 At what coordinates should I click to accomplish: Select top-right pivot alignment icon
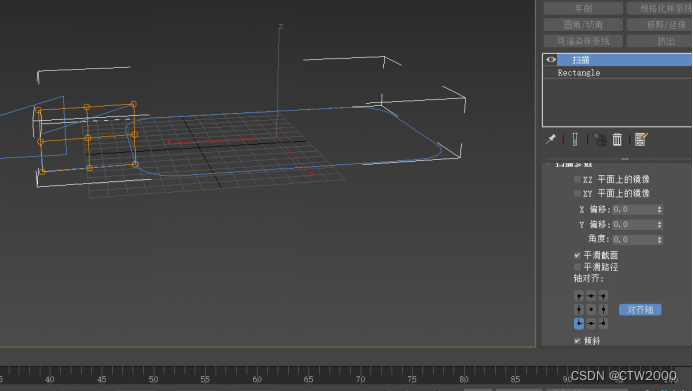point(603,296)
